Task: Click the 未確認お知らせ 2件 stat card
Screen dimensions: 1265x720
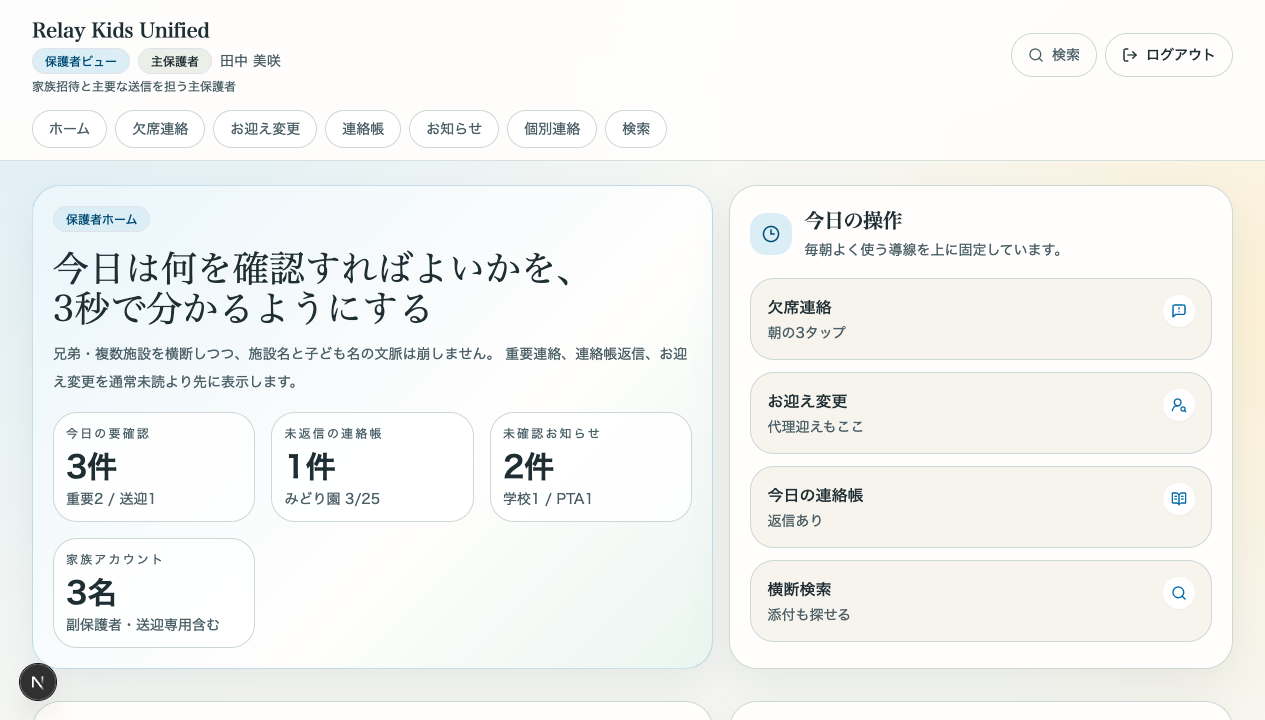Action: (x=591, y=467)
